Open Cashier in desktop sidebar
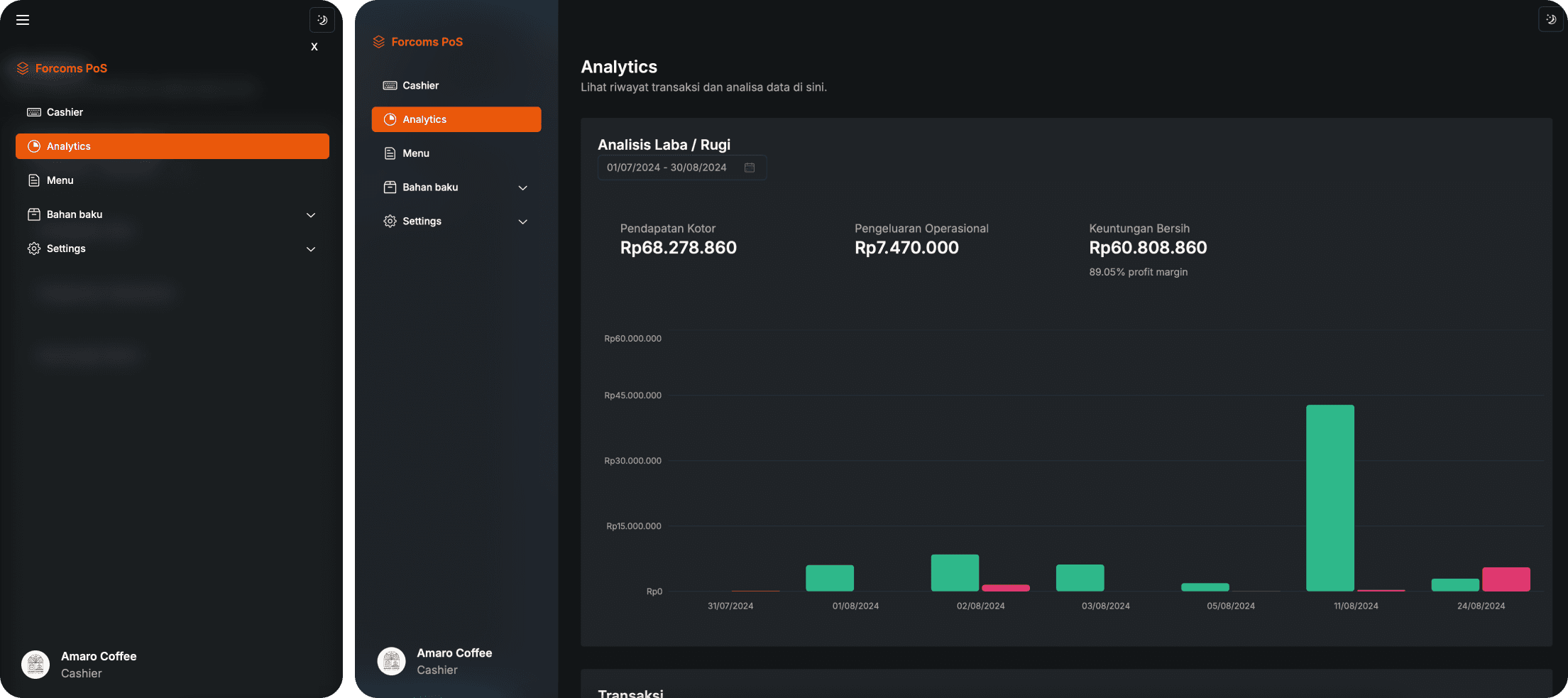This screenshot has height=698, width=1568. coord(420,85)
